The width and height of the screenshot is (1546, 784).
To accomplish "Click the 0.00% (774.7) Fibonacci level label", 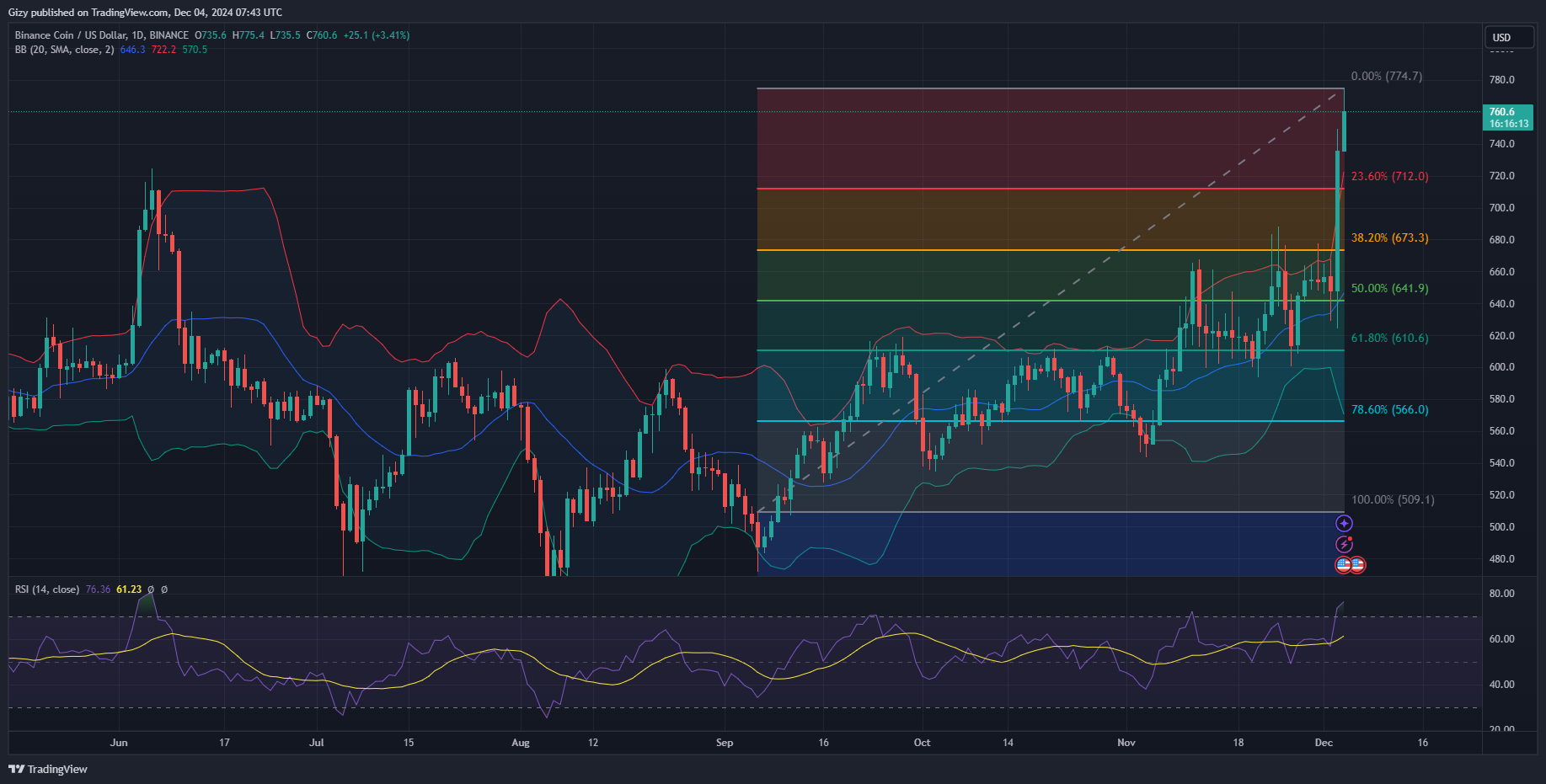I will [1387, 77].
